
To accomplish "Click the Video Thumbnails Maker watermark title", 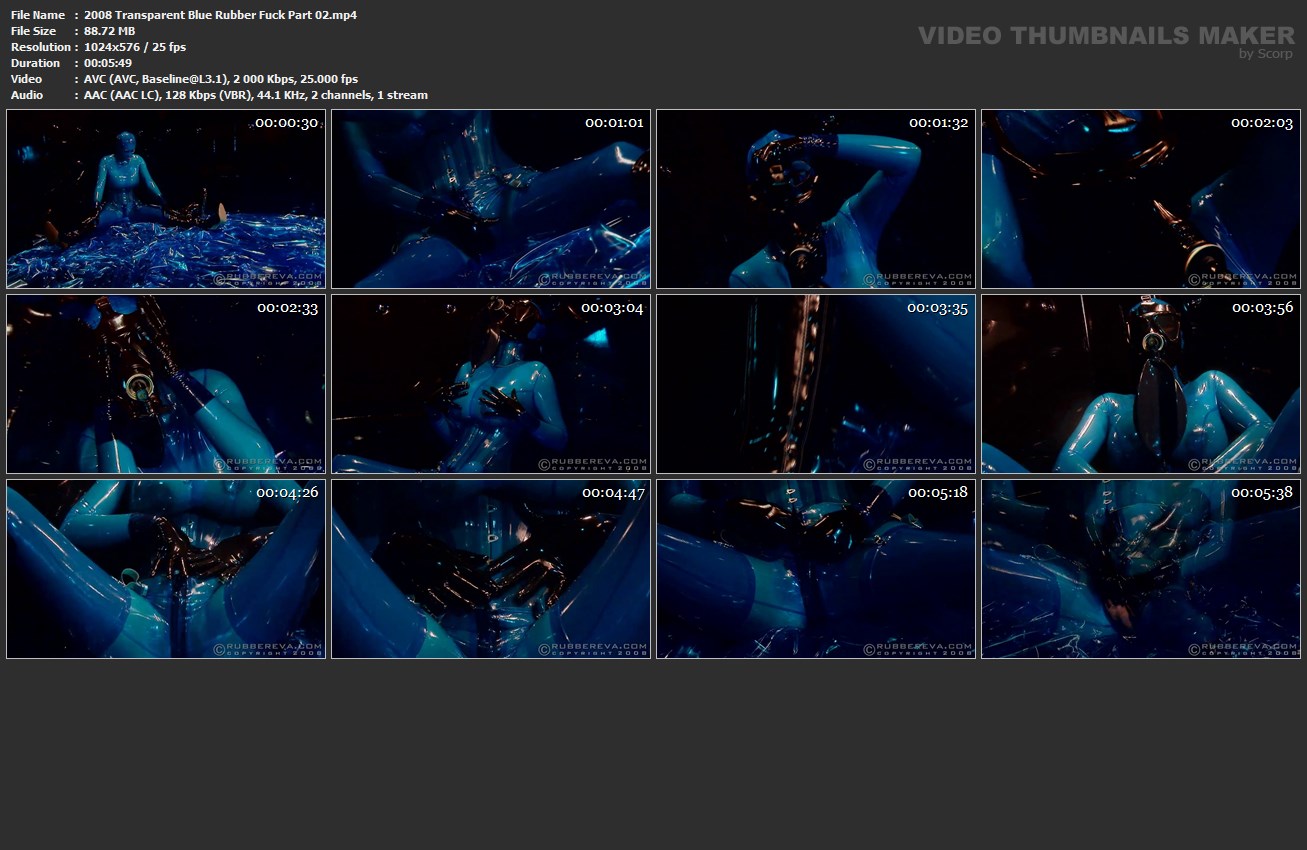I will [x=1106, y=35].
